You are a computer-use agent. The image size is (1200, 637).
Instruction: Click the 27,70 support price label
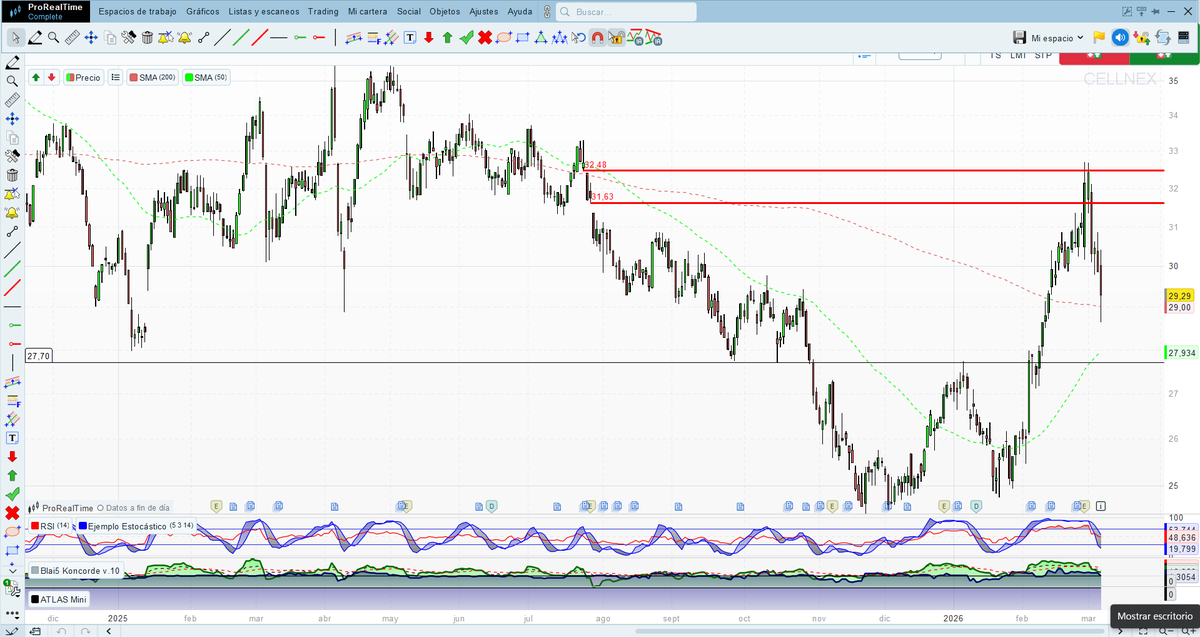point(39,355)
